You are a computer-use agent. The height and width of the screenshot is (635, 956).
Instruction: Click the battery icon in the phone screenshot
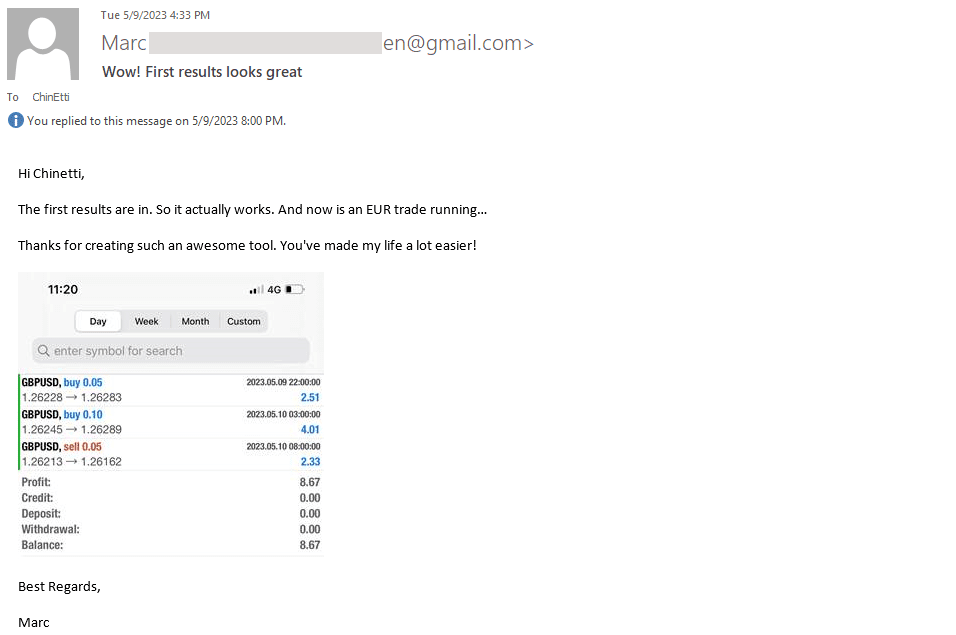(x=294, y=290)
